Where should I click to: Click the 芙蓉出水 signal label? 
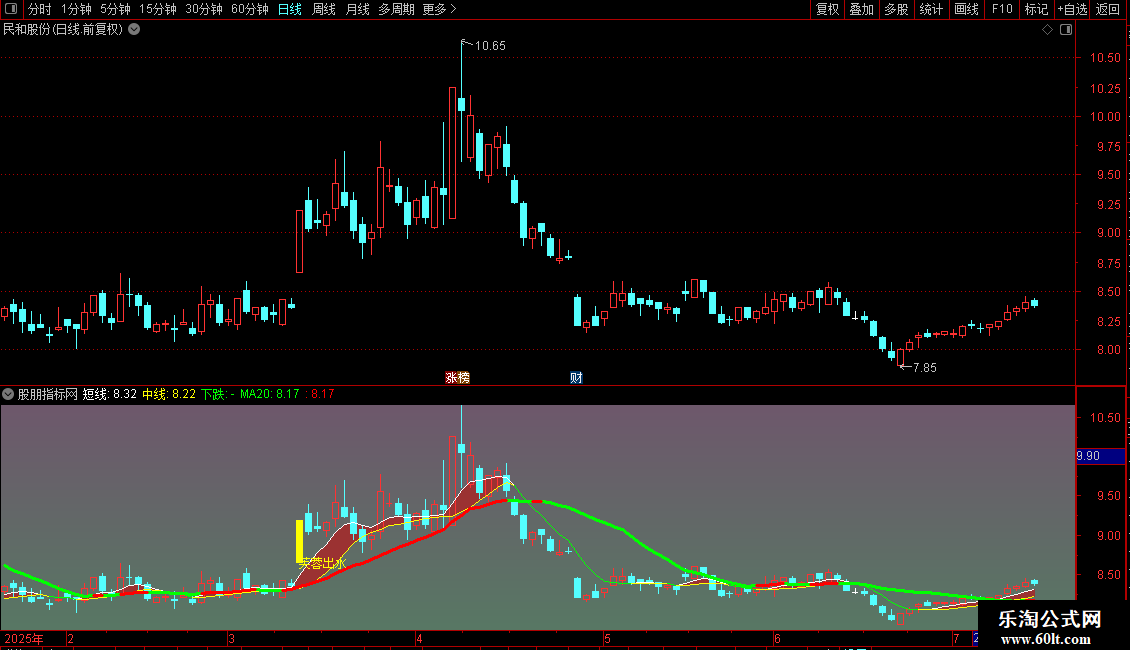[x=322, y=564]
